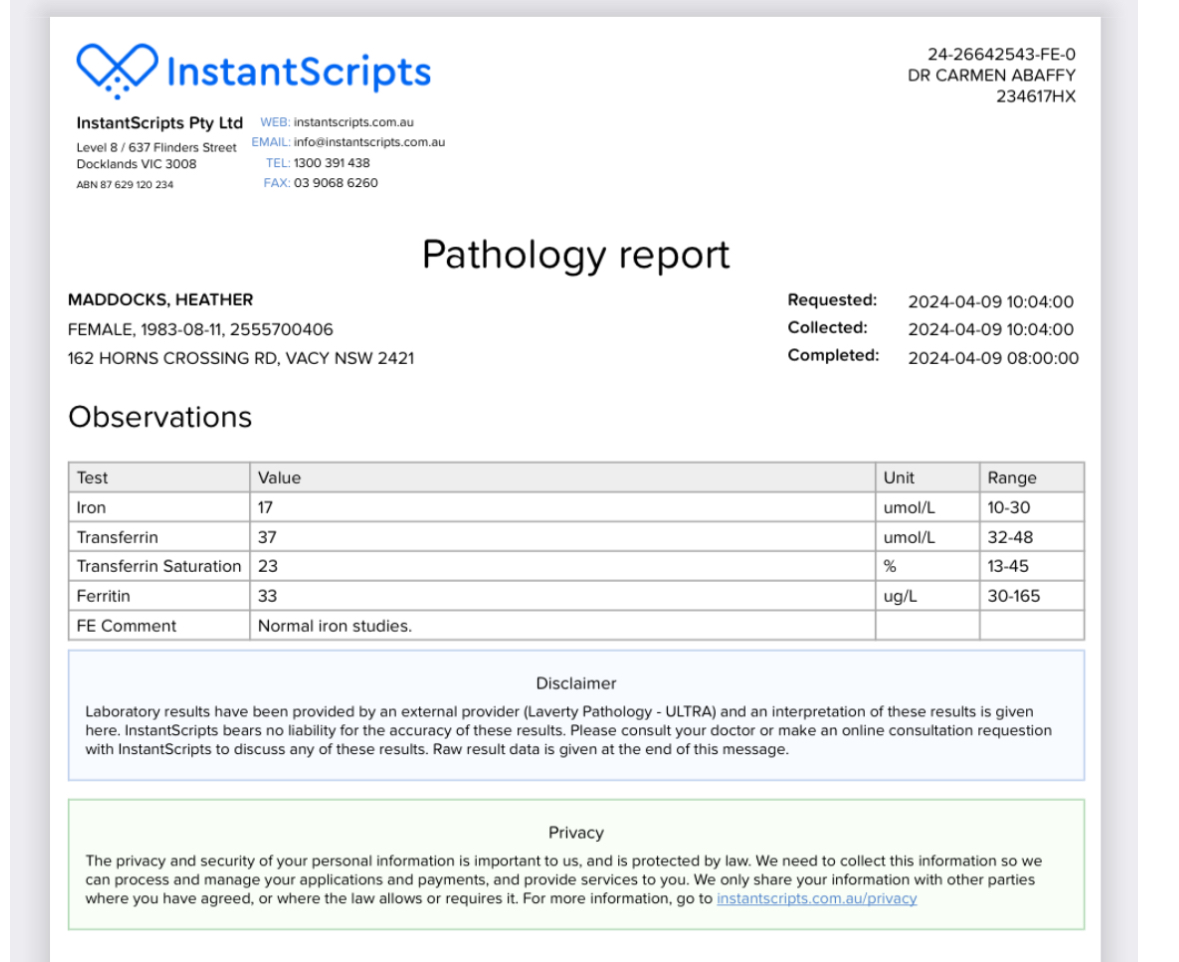This screenshot has width=1179, height=962.
Task: Click the Range column header
Action: pyautogui.click(x=1012, y=478)
